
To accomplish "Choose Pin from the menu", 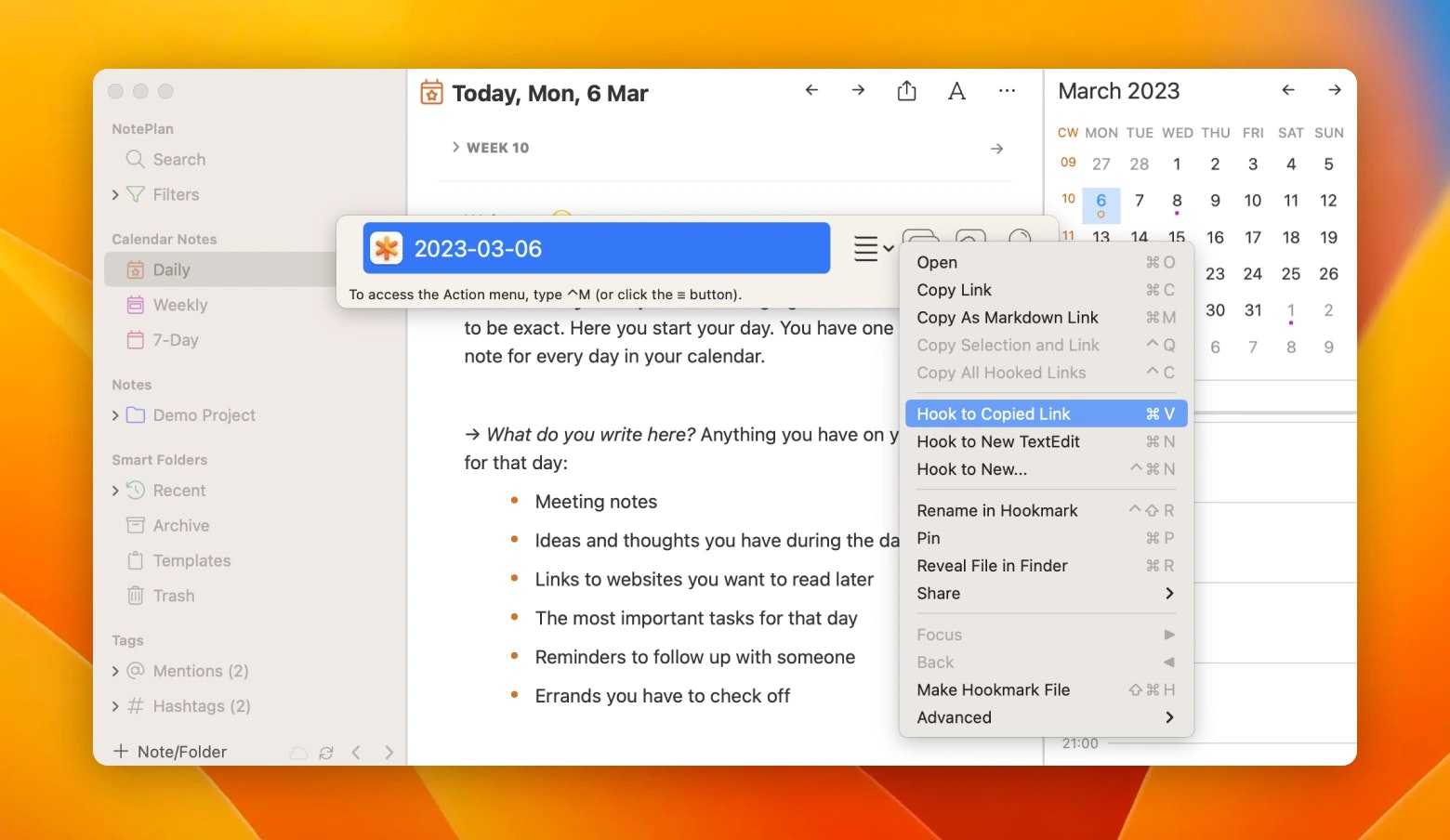I will (1046, 538).
